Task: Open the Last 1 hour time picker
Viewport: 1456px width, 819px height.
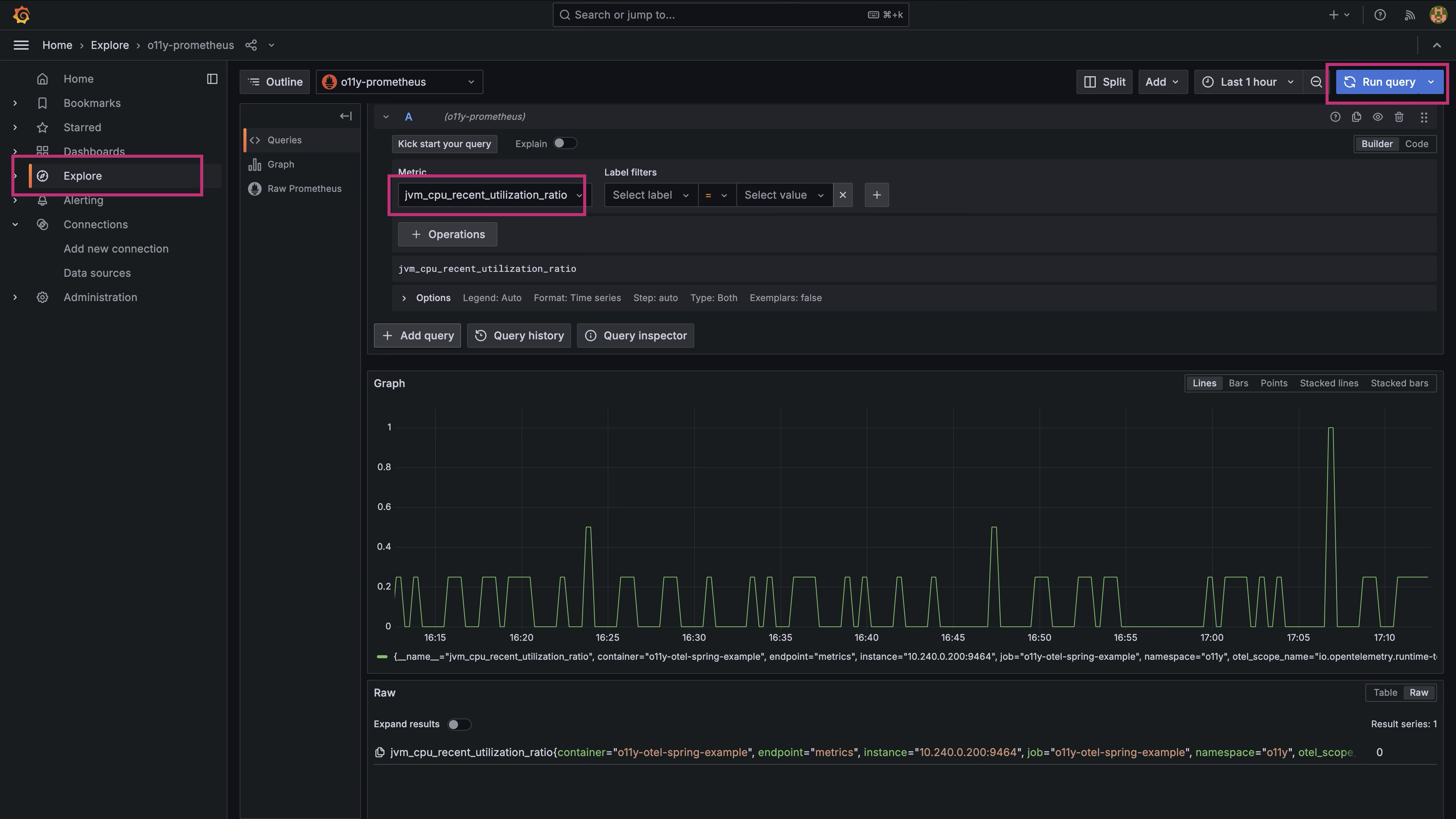Action: 1248,82
